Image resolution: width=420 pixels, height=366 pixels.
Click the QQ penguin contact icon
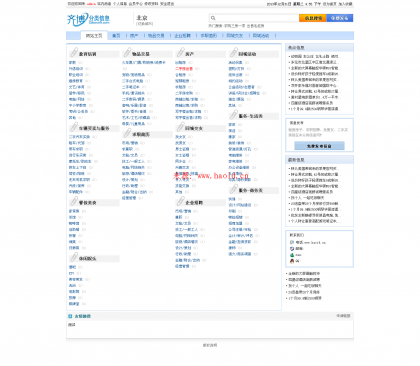click(292, 261)
